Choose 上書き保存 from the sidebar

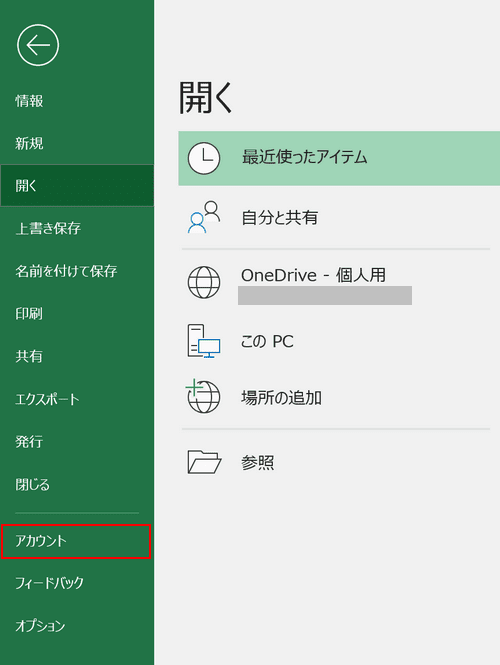coord(77,228)
